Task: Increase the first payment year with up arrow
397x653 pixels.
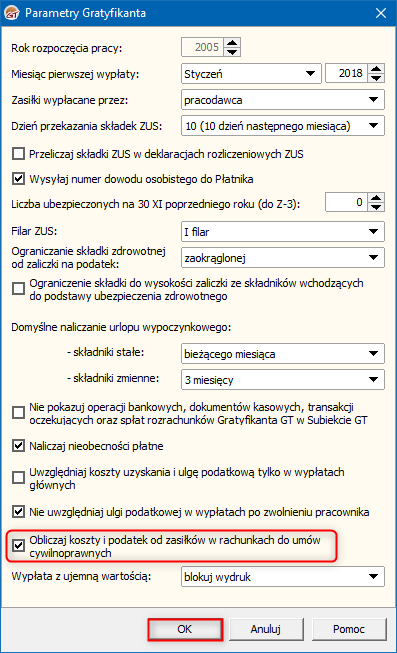Action: point(376,69)
